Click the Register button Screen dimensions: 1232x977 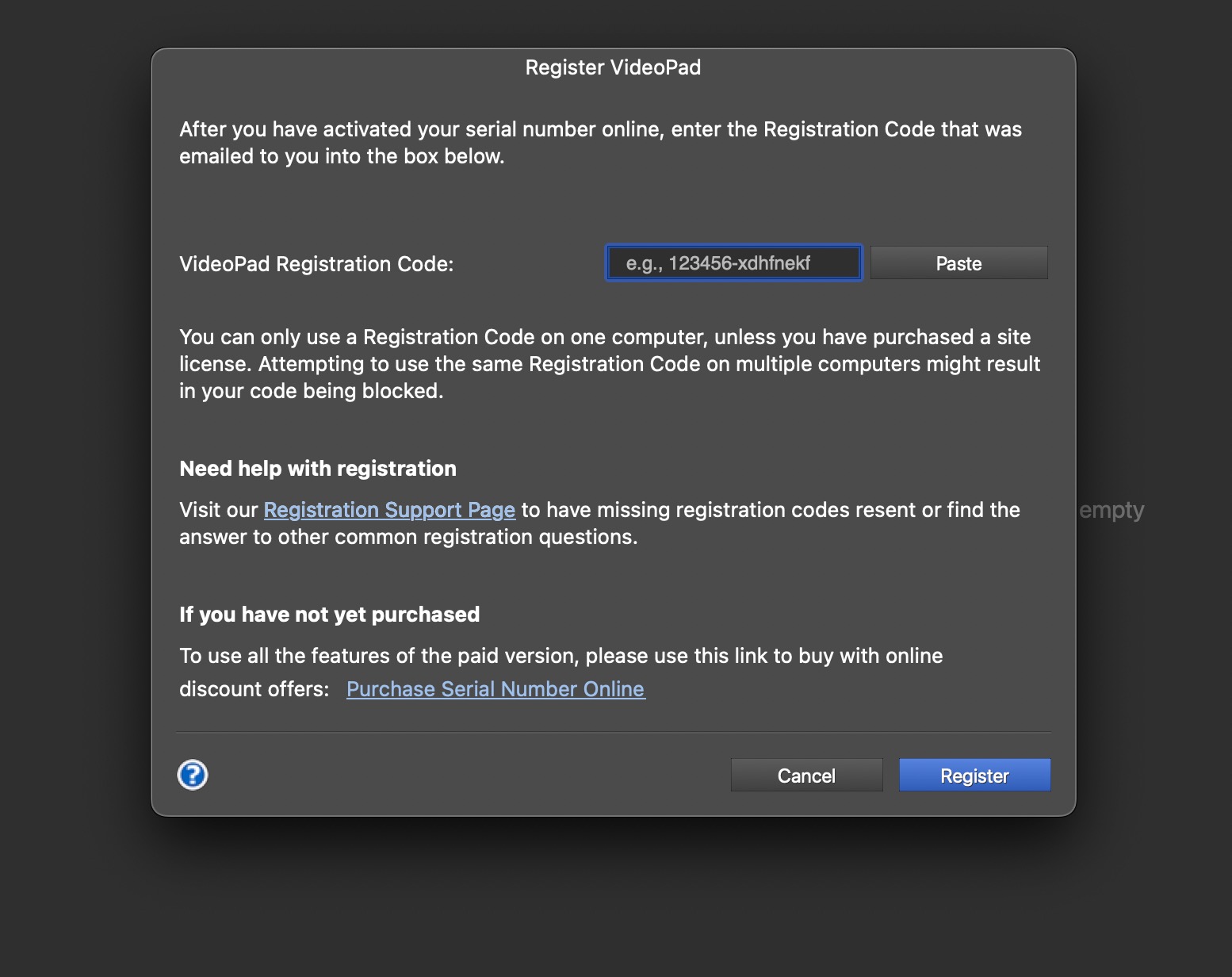click(974, 776)
